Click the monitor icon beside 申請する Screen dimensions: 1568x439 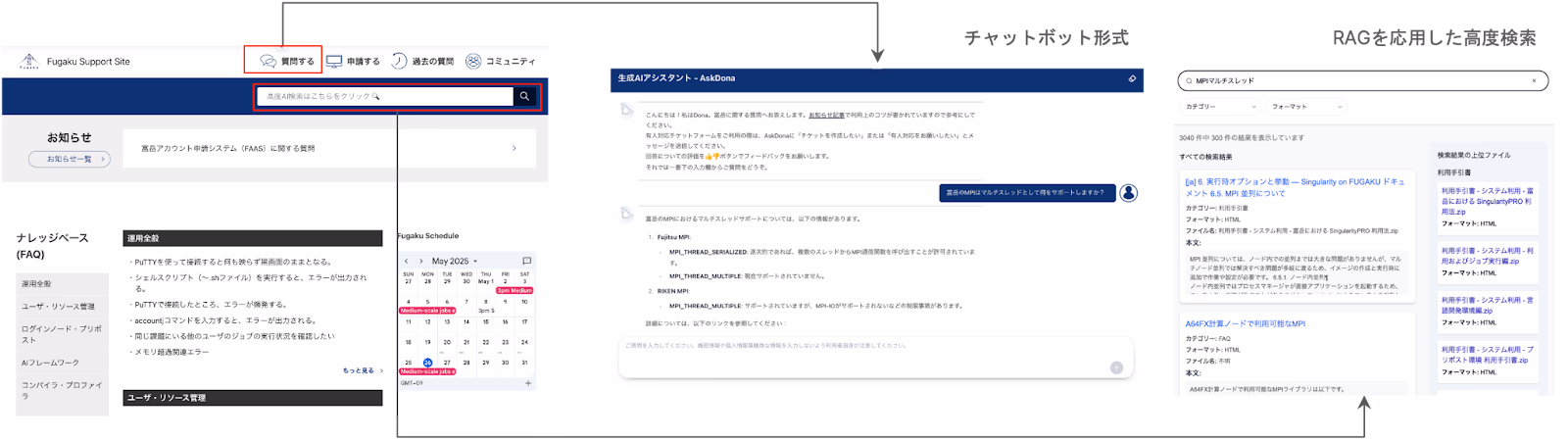click(334, 61)
